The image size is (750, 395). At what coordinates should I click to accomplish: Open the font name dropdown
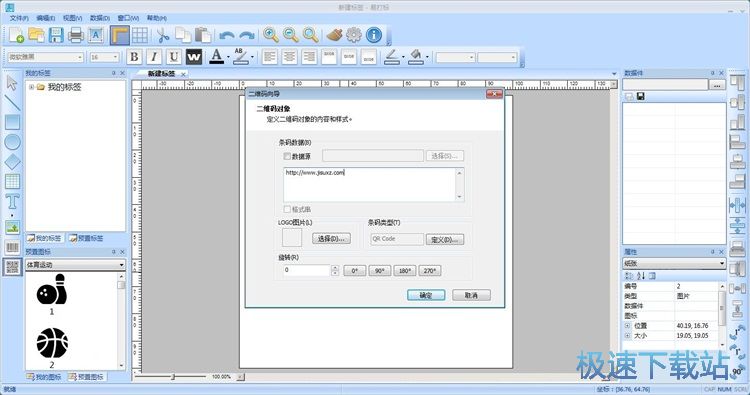click(80, 57)
